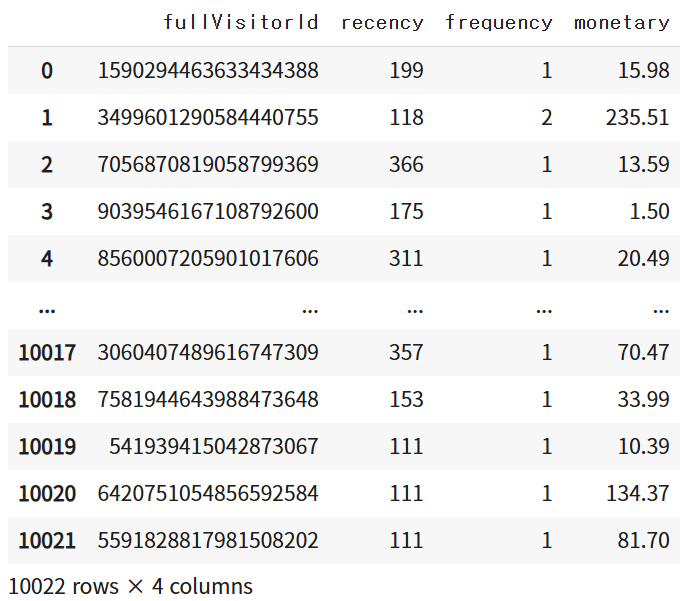
Task: Select visitor ID 7056870819058799369
Action: pyautogui.click(x=208, y=164)
